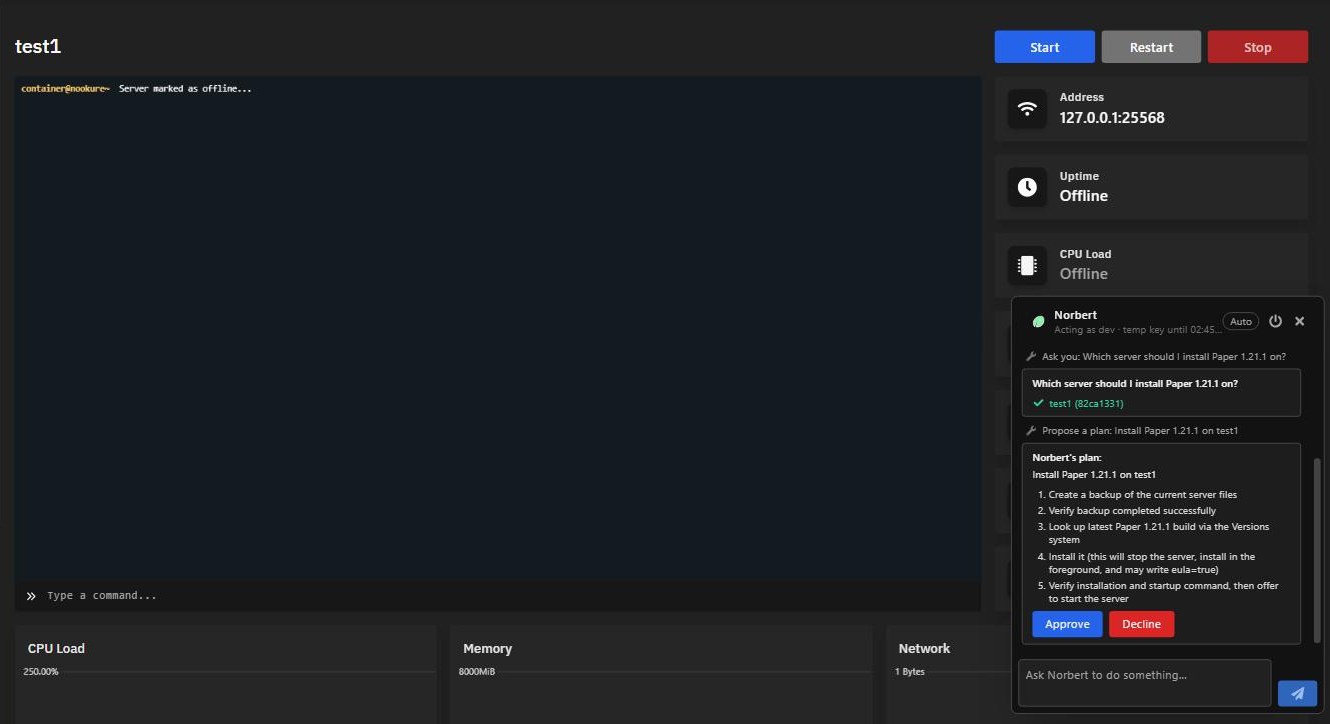Click the wrench icon beside 'Propose a plan'

tap(1032, 431)
